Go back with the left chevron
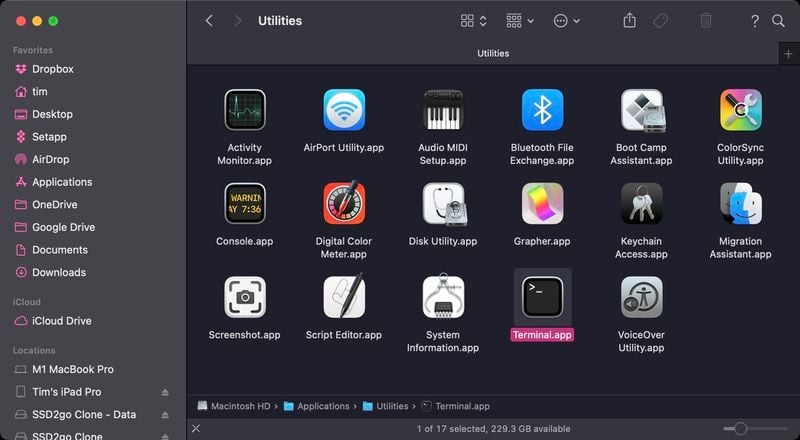 coord(209,21)
